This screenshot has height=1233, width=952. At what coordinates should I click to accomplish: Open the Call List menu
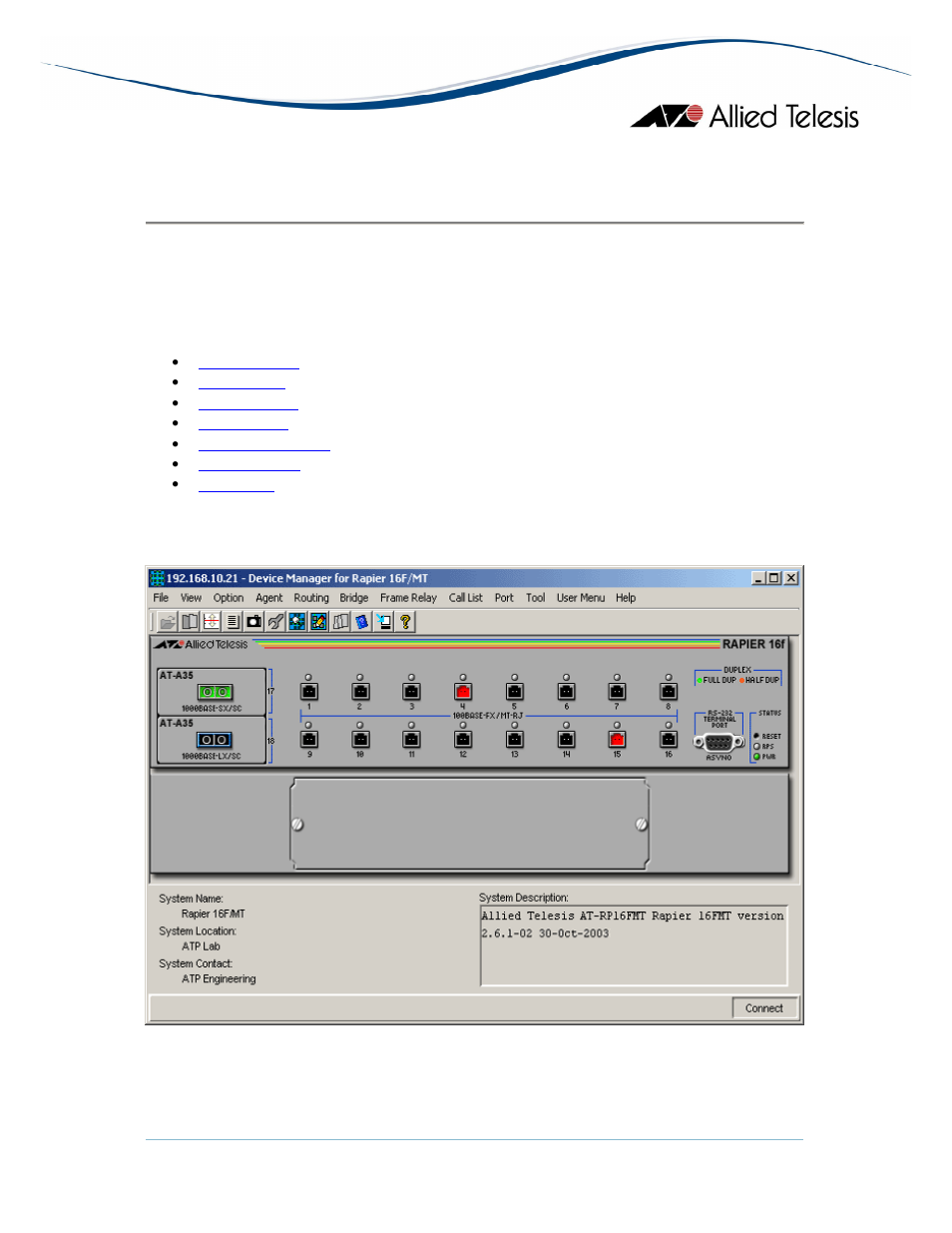(x=466, y=598)
